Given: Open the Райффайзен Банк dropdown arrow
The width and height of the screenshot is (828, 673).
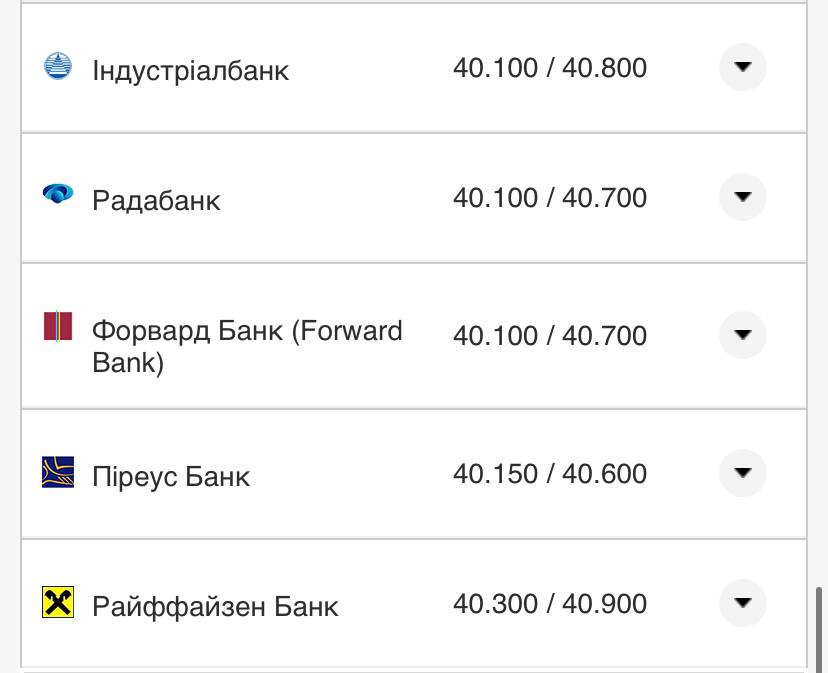Looking at the screenshot, I should (741, 603).
